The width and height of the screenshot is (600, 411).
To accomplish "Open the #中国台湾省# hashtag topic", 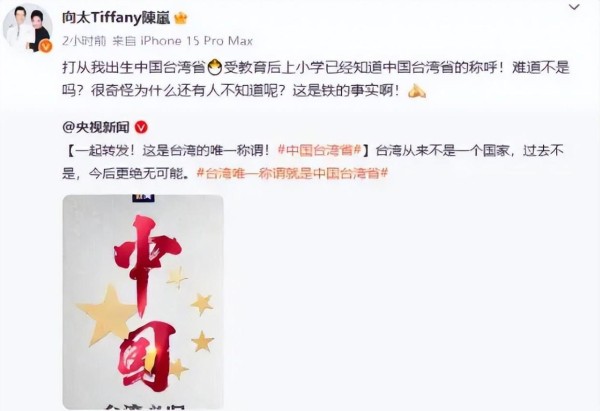I will [319, 150].
